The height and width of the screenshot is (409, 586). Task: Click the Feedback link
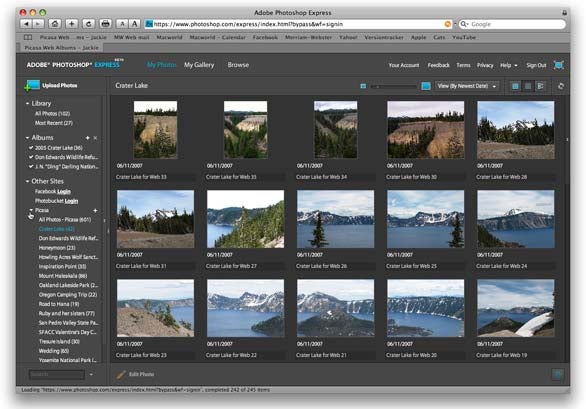tap(438, 65)
